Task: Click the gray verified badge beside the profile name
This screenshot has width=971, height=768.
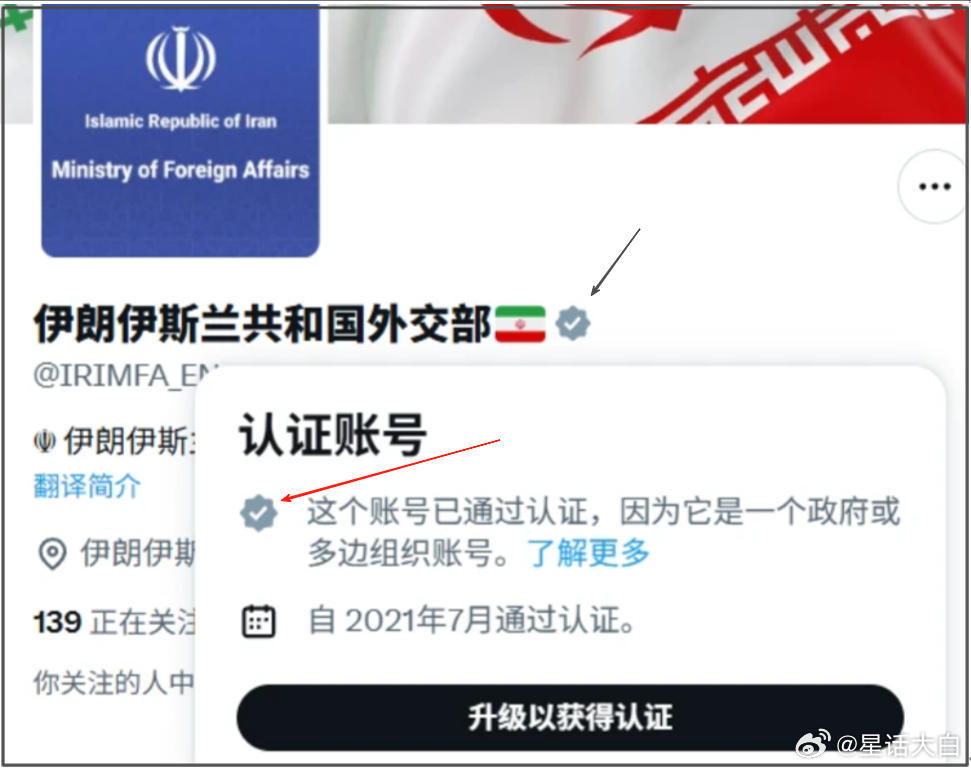Action: click(x=573, y=323)
